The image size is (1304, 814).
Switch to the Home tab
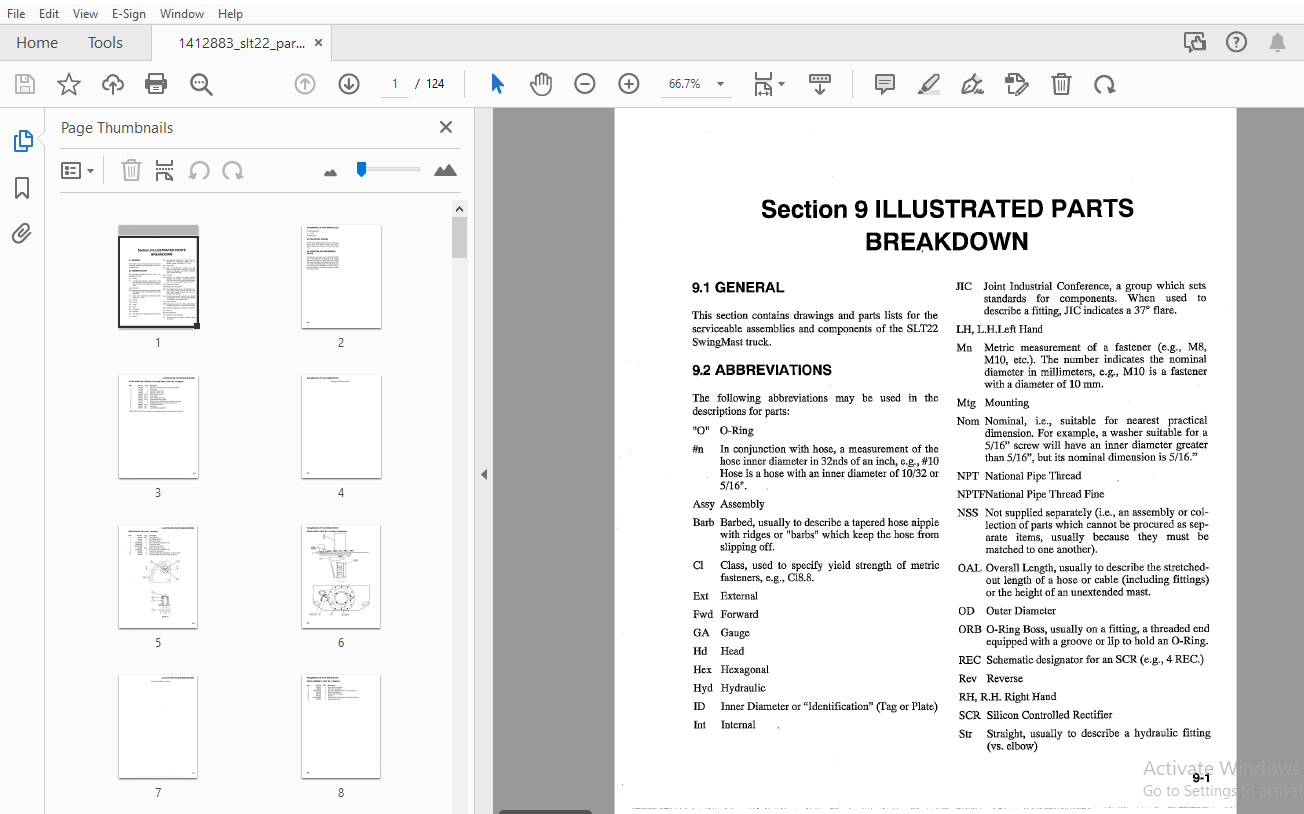point(37,42)
